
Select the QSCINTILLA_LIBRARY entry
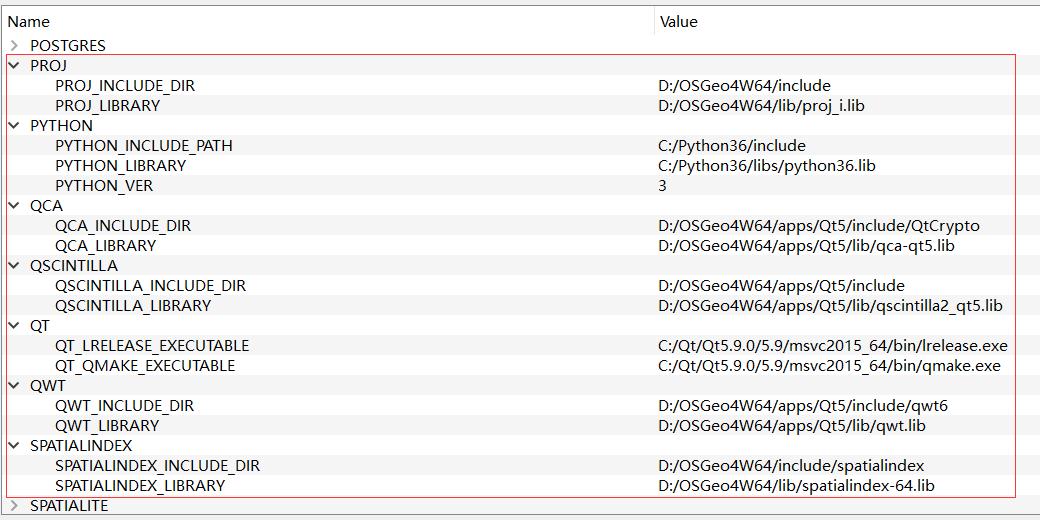133,306
